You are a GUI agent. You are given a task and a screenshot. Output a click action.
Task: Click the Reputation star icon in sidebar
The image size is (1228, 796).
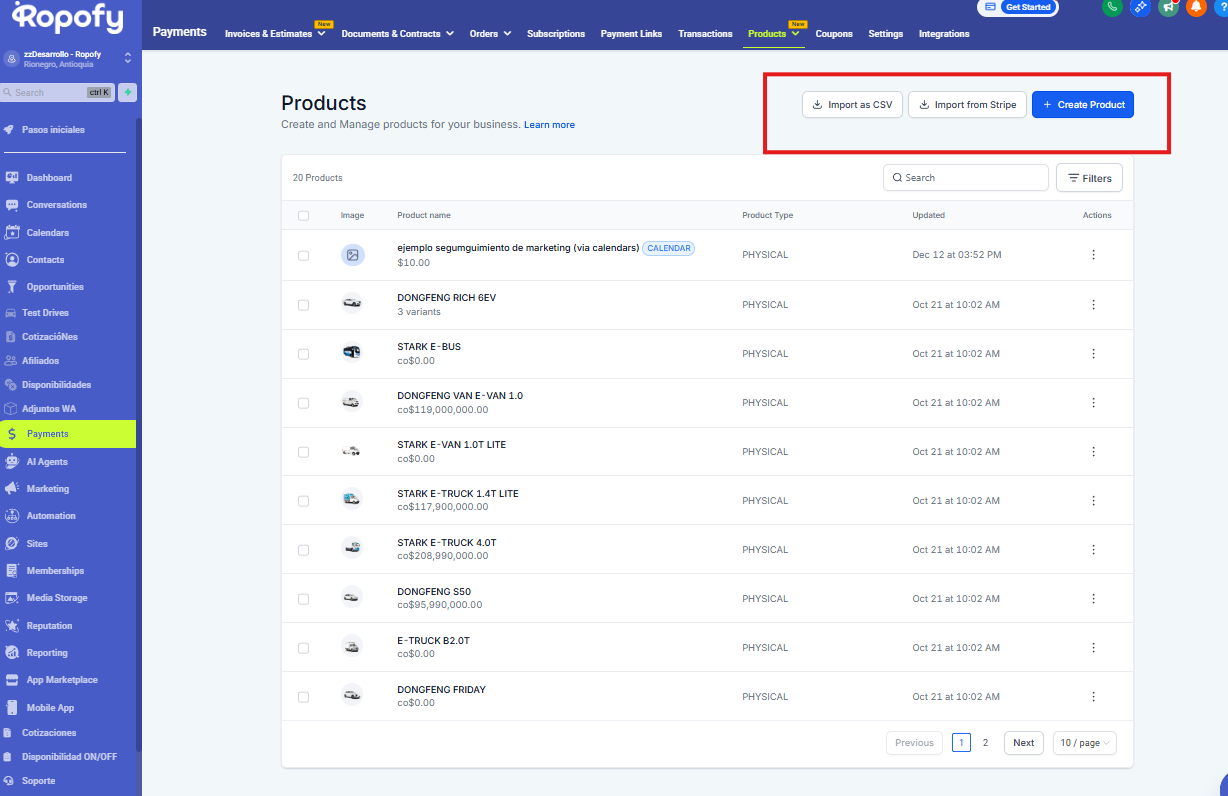tap(12, 626)
